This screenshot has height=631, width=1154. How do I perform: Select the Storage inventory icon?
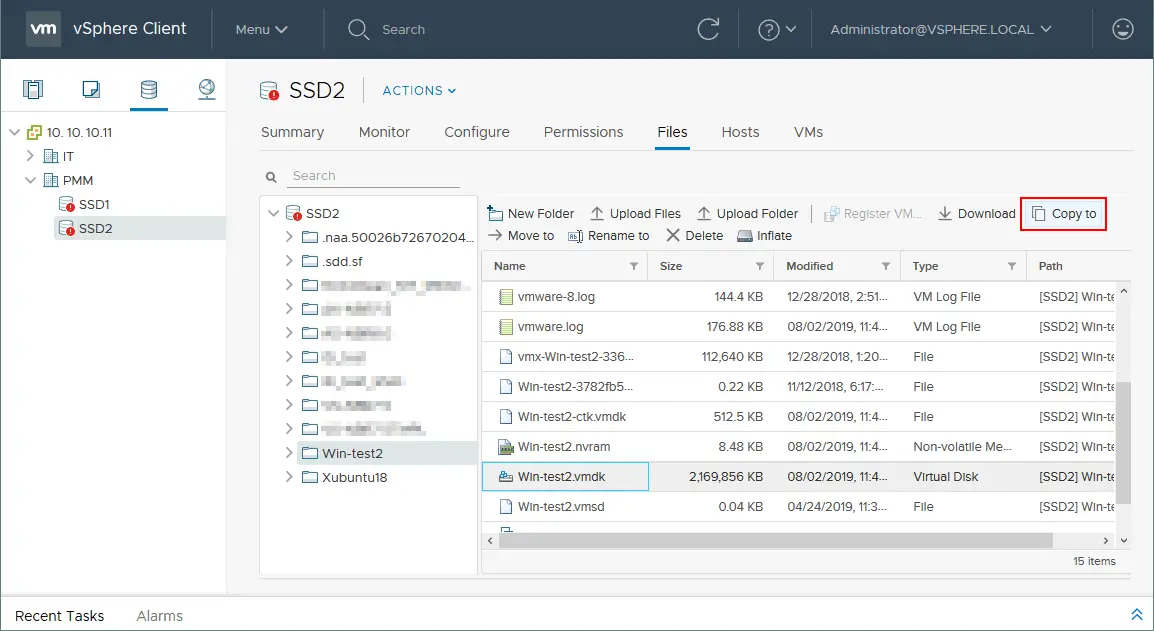149,89
